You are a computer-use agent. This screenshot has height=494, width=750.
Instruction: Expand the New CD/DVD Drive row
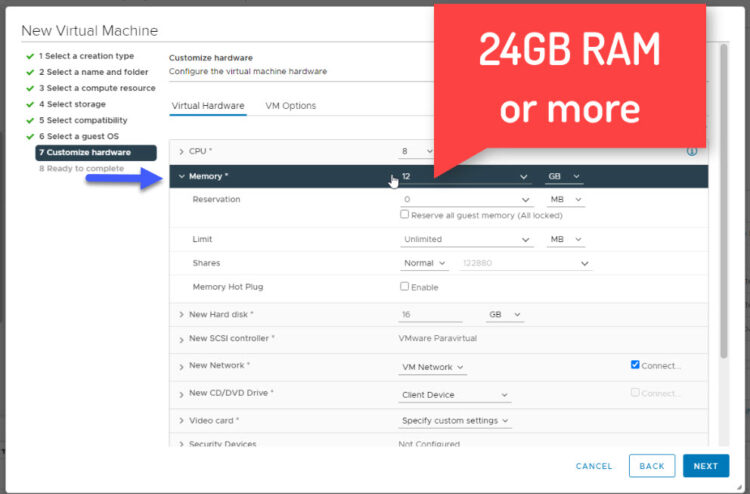pos(181,394)
